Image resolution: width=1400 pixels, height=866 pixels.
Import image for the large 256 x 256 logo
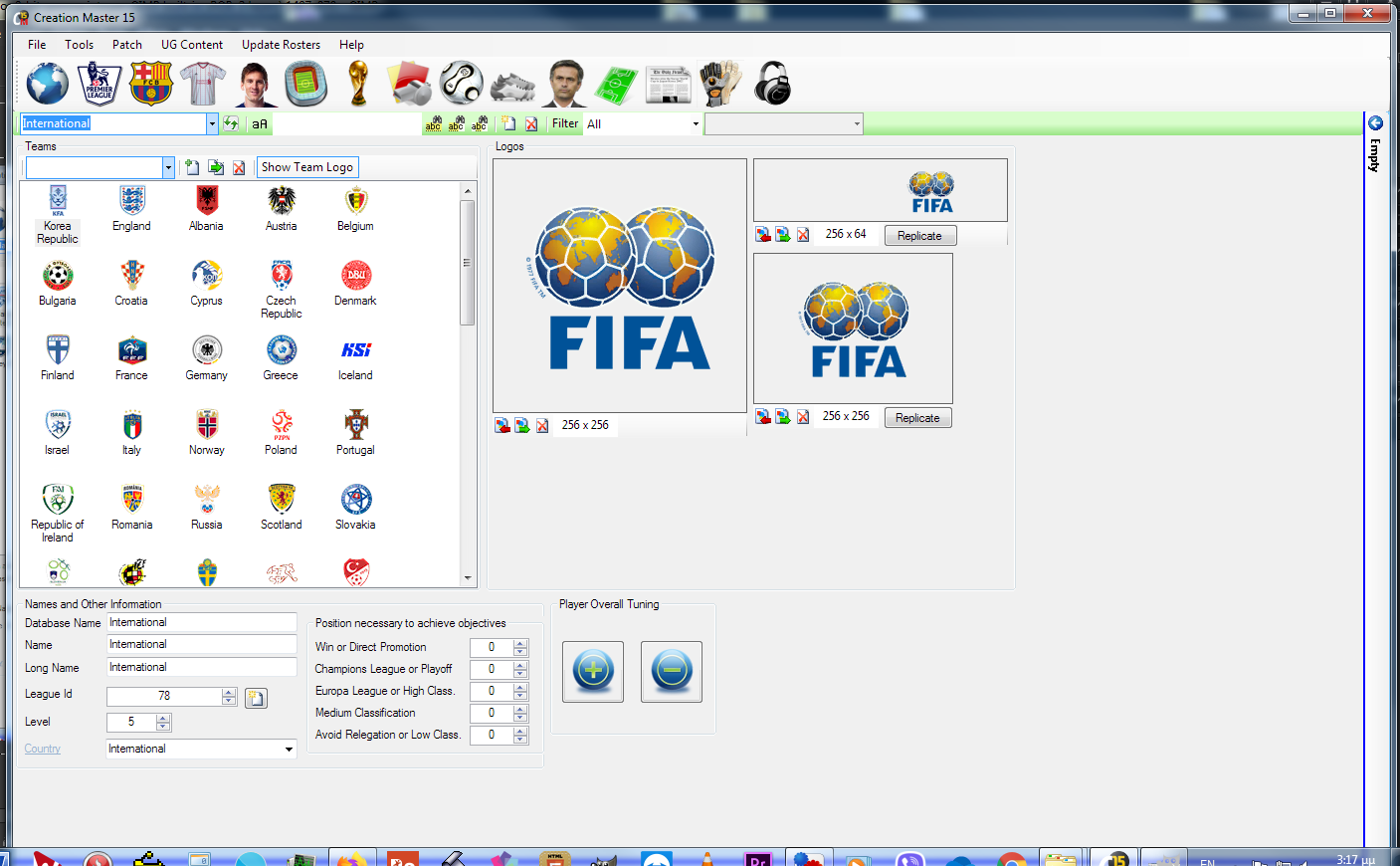pyautogui.click(x=502, y=425)
